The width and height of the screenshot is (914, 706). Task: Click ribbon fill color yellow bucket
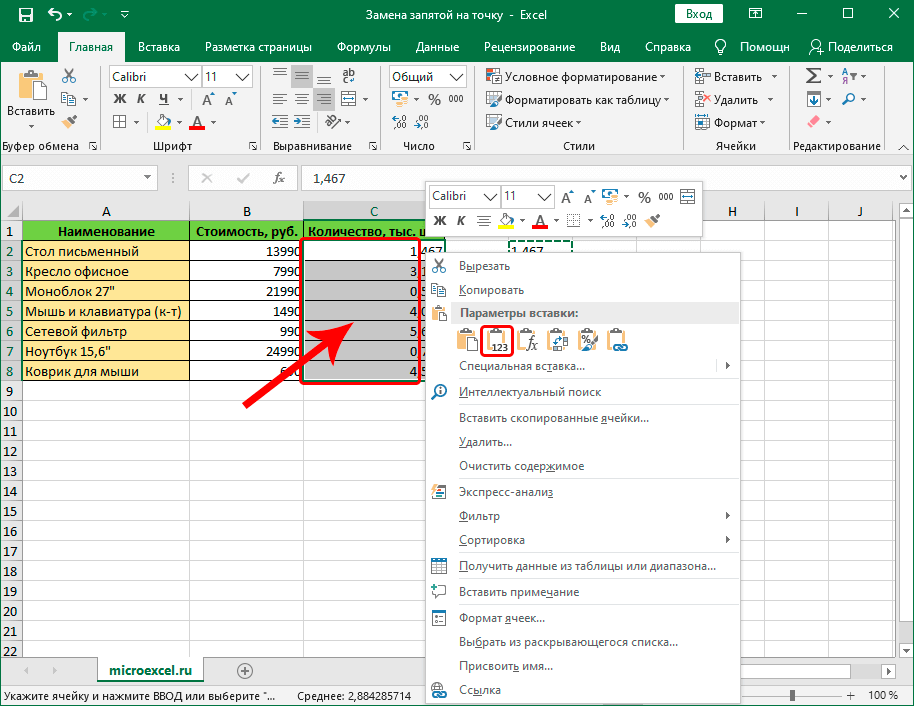coord(163,122)
